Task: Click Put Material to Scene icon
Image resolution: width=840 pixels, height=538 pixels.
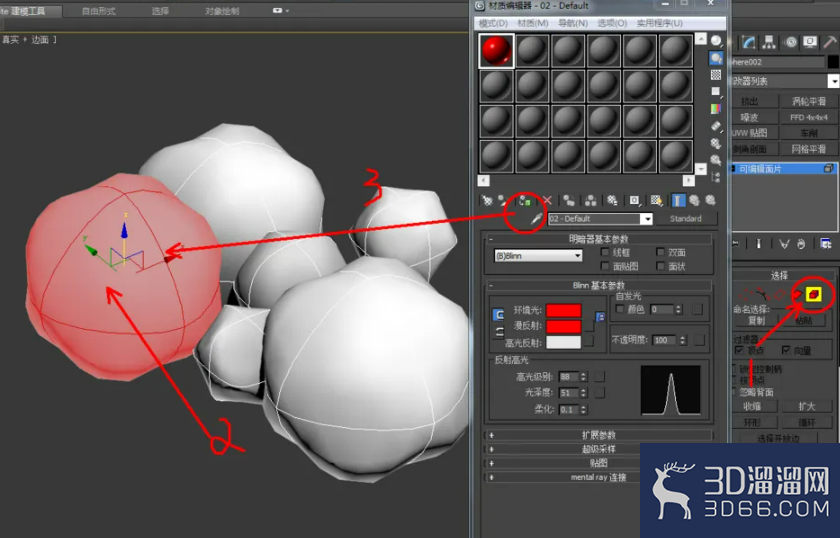Action: coord(502,200)
